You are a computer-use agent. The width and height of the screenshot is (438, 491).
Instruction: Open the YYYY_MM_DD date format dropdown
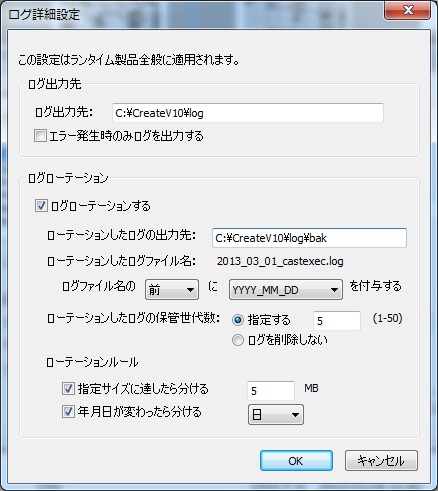click(x=286, y=290)
